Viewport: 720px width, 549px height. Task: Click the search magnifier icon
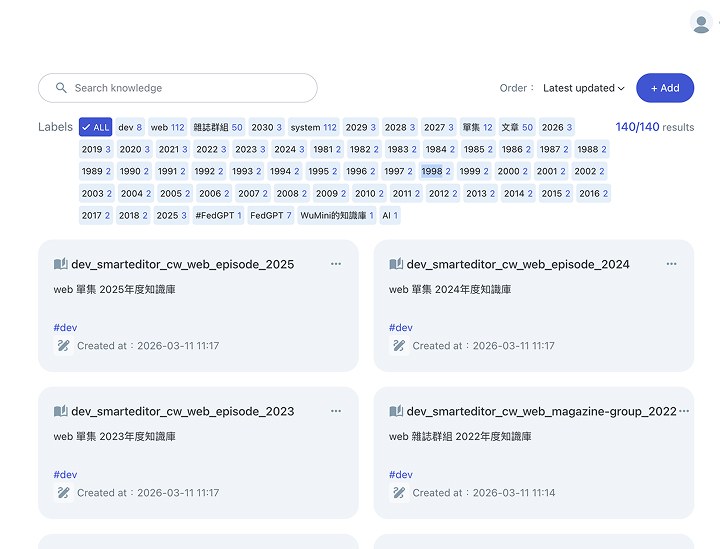point(61,87)
